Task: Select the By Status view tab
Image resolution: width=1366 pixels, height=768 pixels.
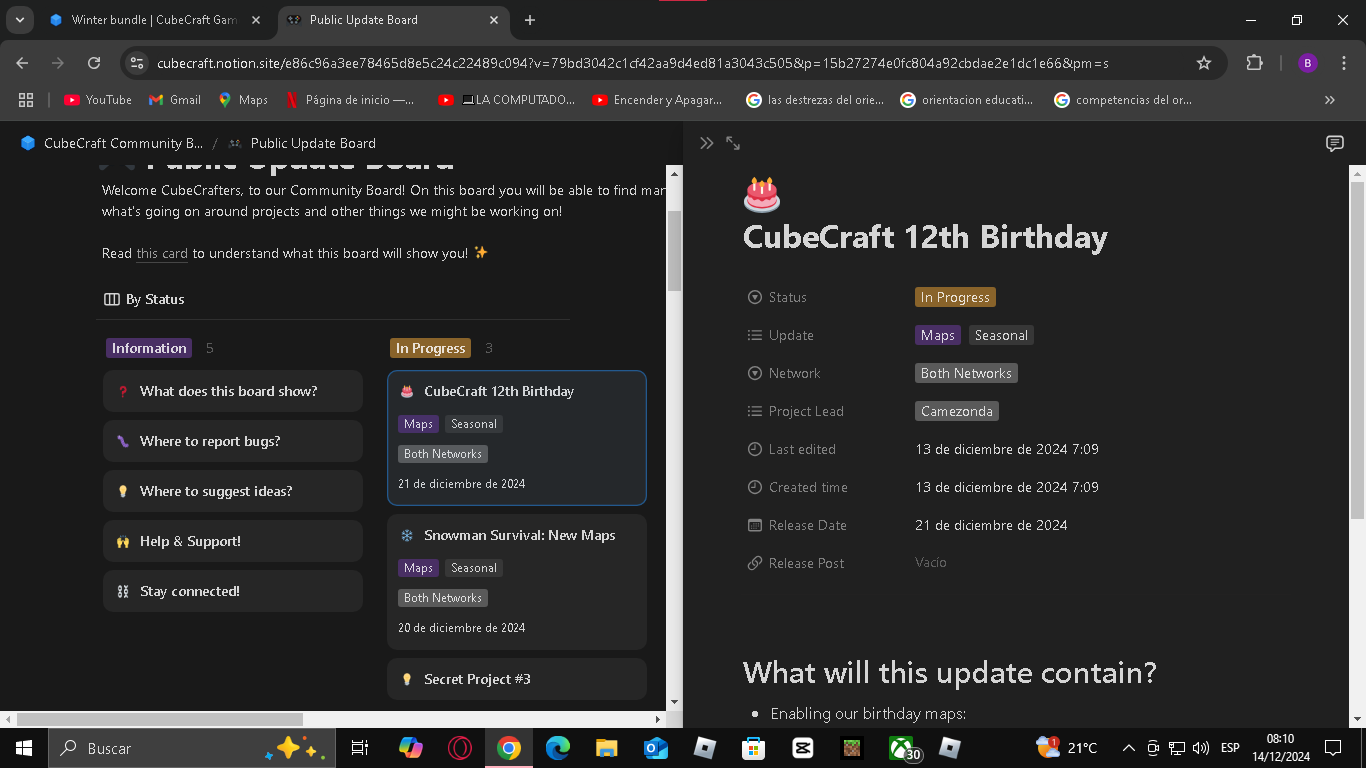Action: tap(144, 299)
